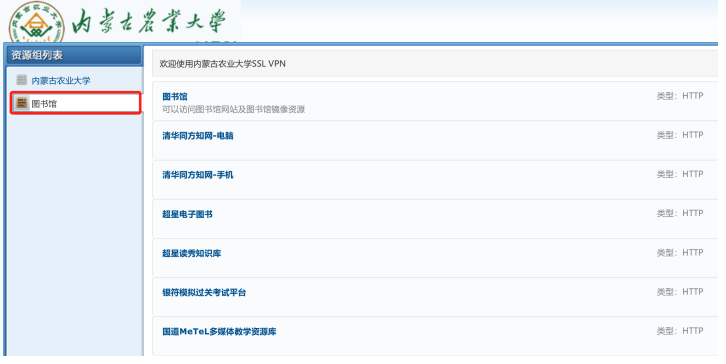Click HTTP type label of 清华同方知网-电脑 row
The image size is (726, 364).
[x=680, y=135]
